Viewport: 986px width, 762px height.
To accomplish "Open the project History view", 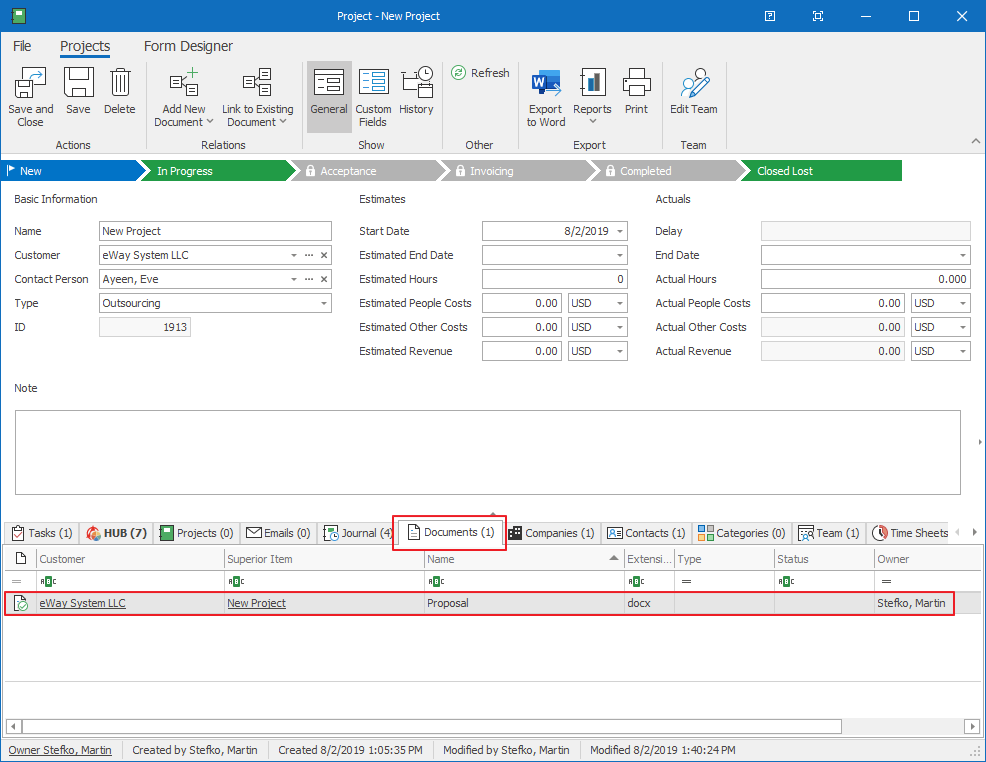I will (417, 88).
